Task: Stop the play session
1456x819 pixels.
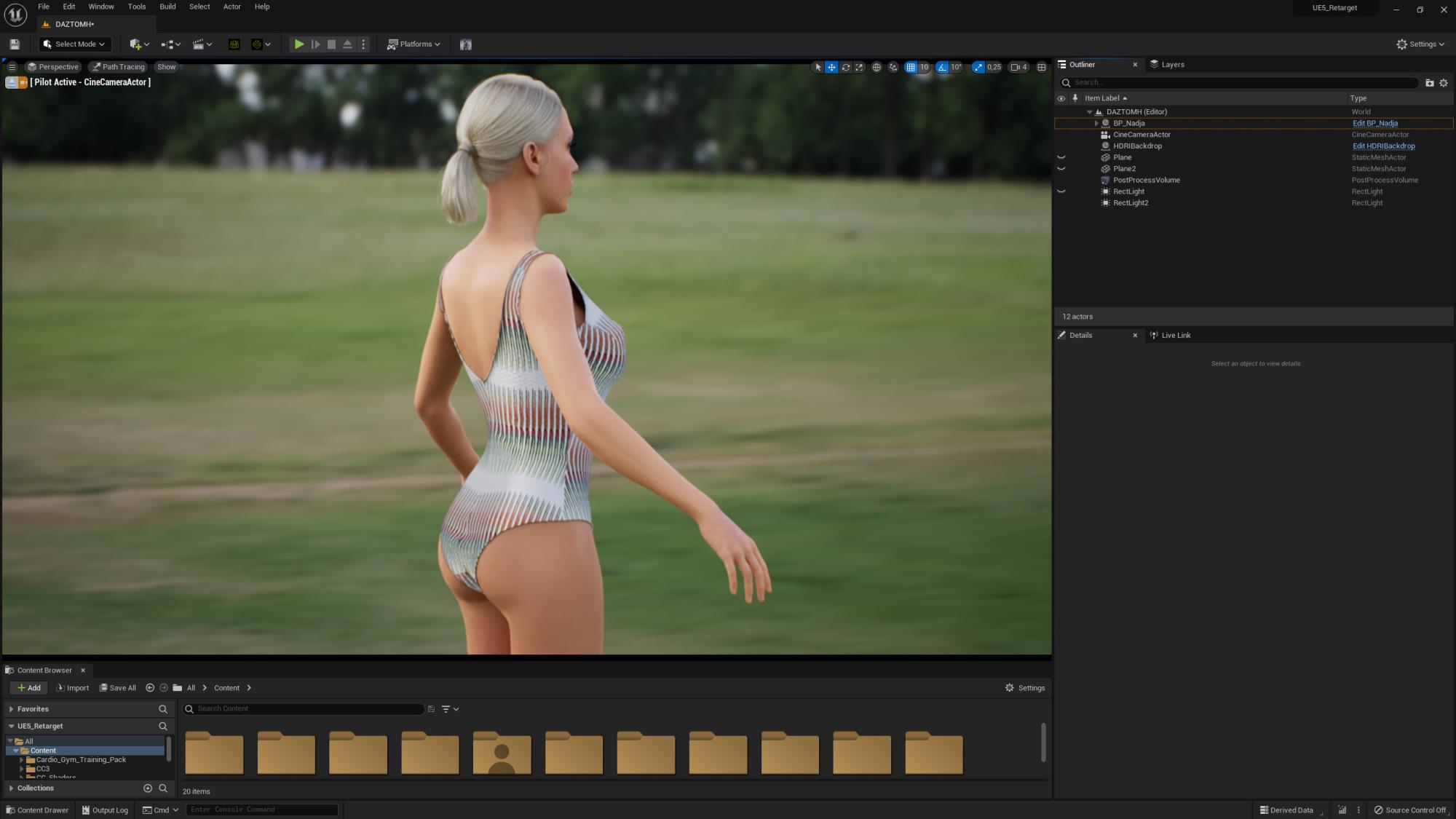Action: [331, 44]
